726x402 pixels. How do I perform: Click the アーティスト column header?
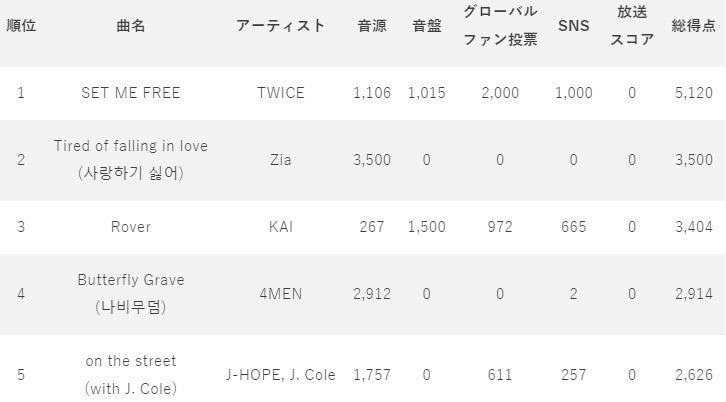[x=281, y=25]
